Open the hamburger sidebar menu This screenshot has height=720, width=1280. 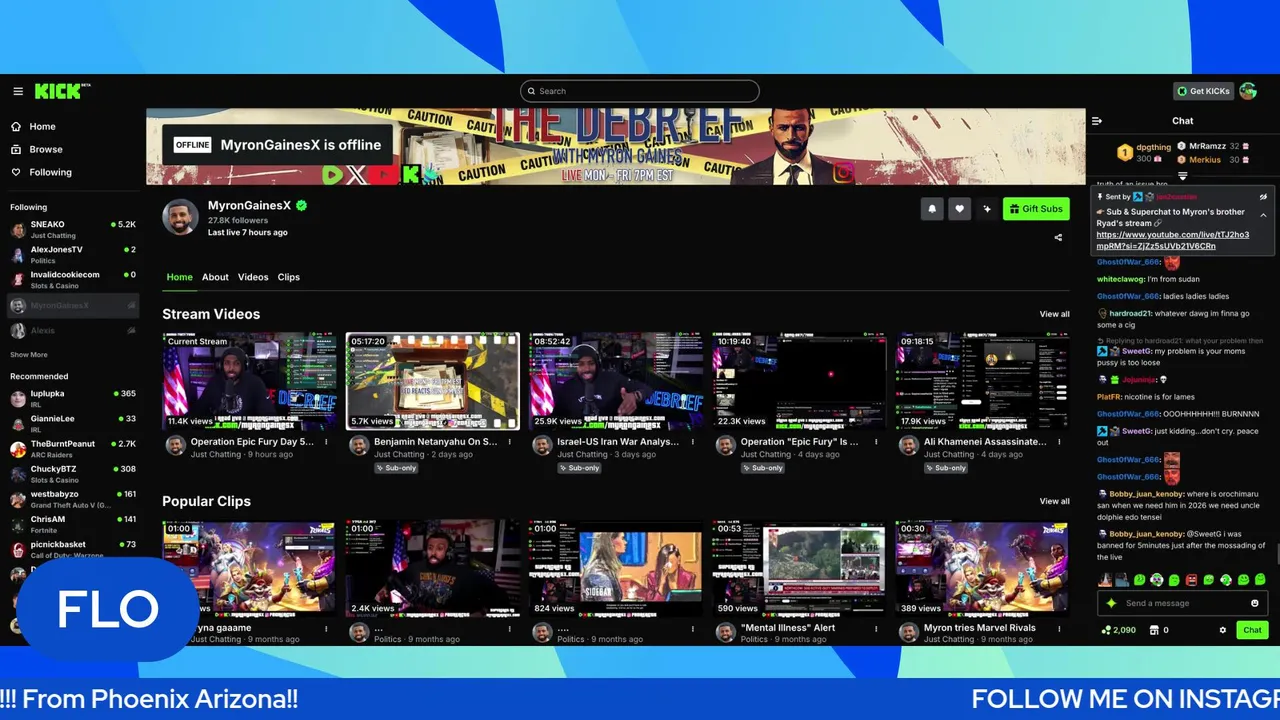coord(18,91)
